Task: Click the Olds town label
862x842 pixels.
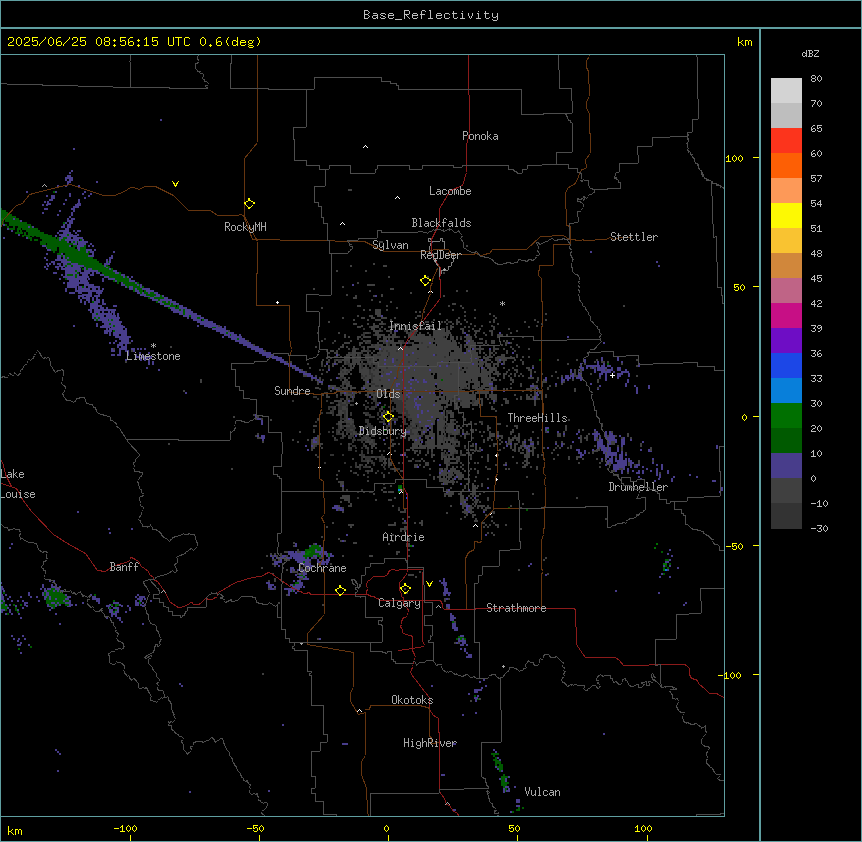Action: (388, 394)
